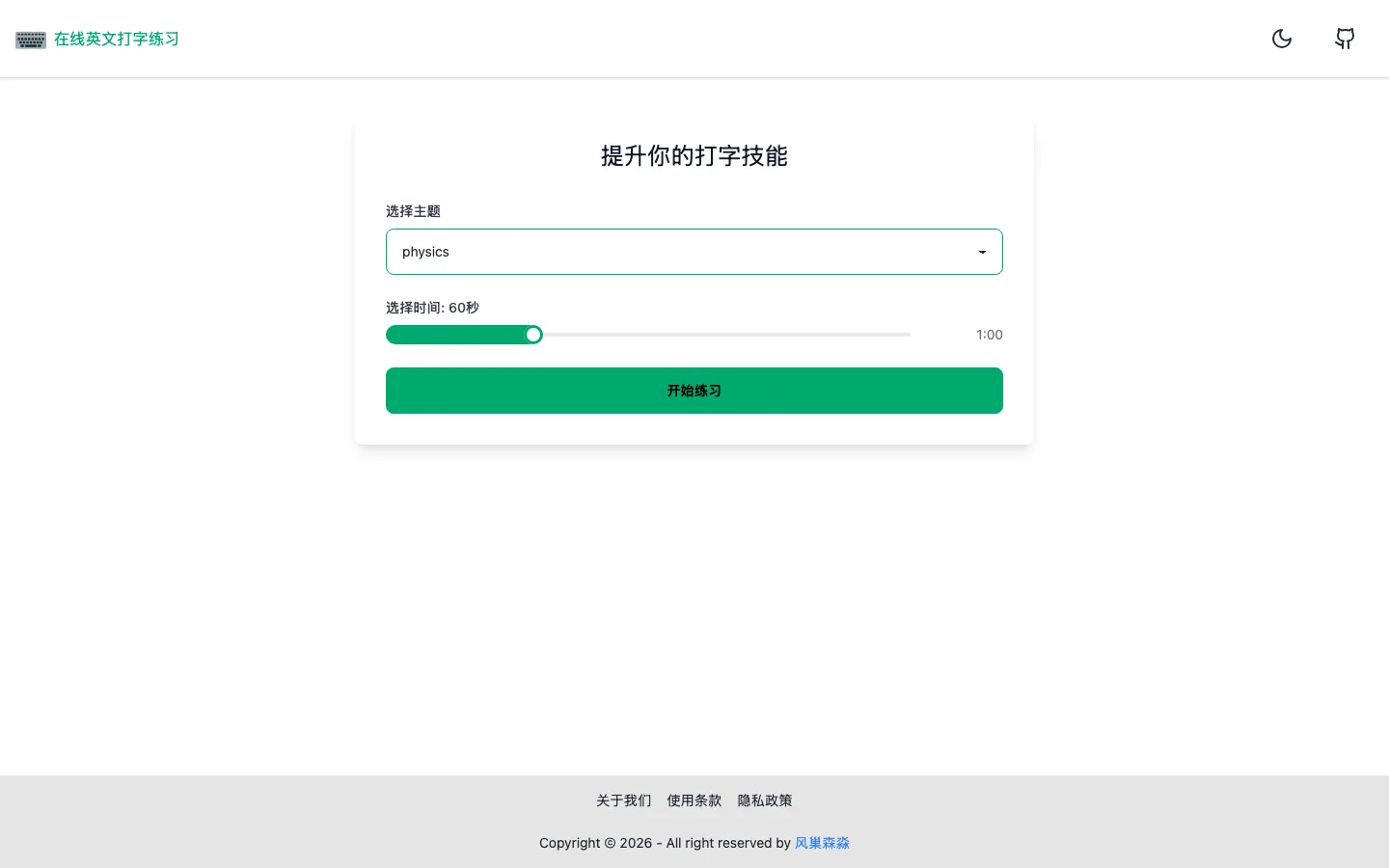Click the 选择时间: 60秒 label
The width and height of the screenshot is (1389, 868).
(432, 308)
